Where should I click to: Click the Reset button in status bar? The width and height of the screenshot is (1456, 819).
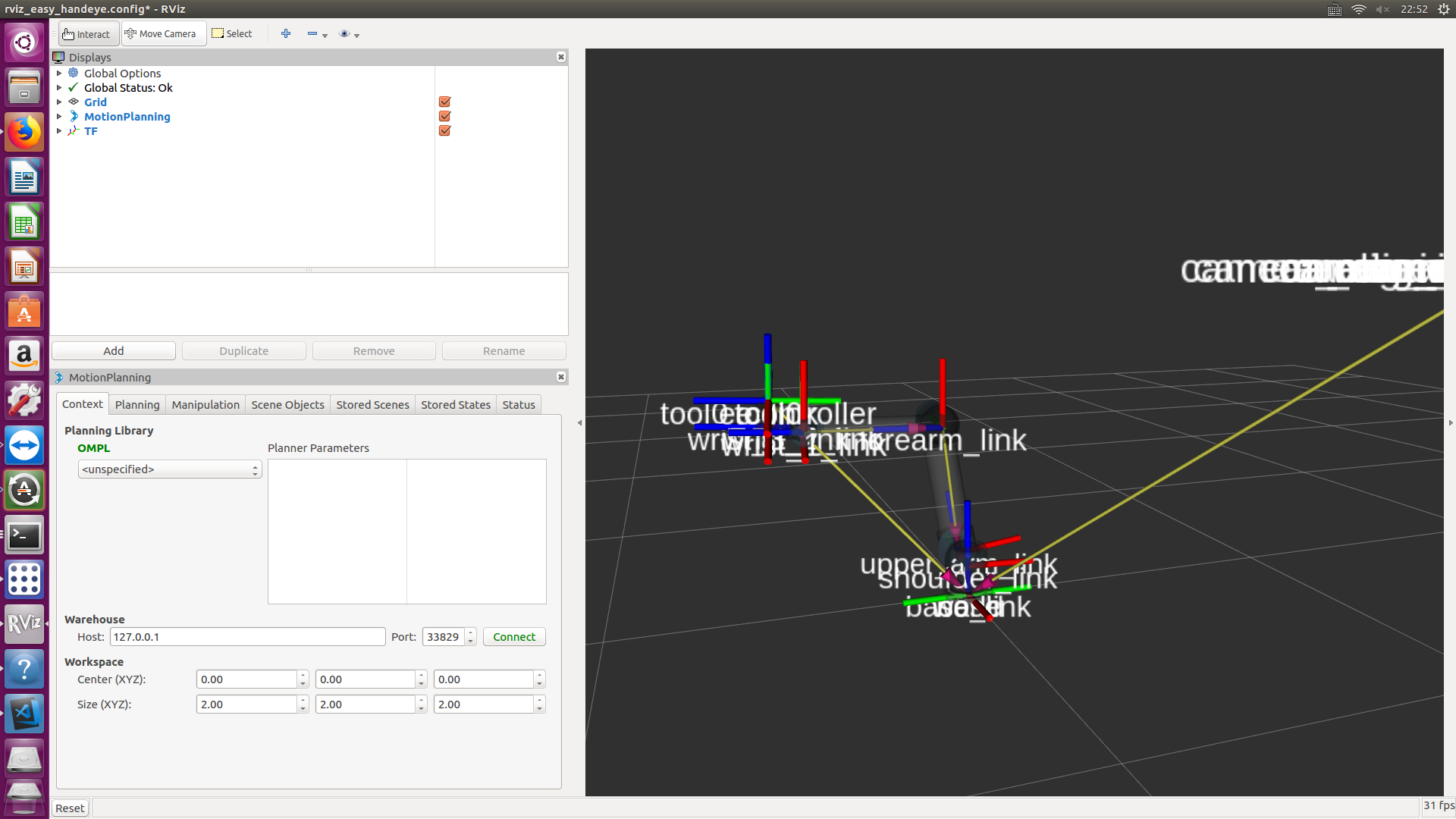pos(70,808)
